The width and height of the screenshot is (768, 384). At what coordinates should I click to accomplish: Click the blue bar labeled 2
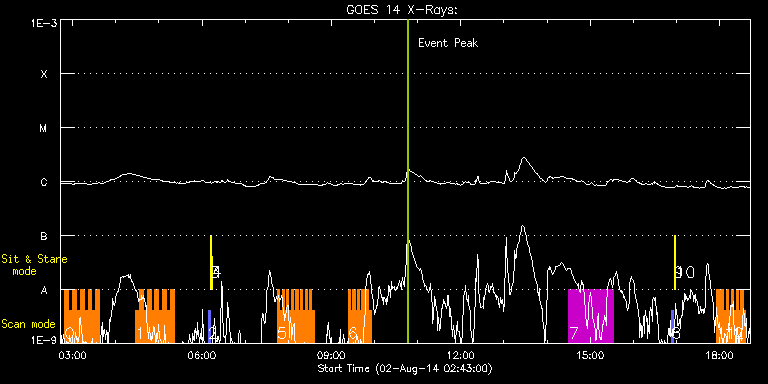click(x=210, y=326)
